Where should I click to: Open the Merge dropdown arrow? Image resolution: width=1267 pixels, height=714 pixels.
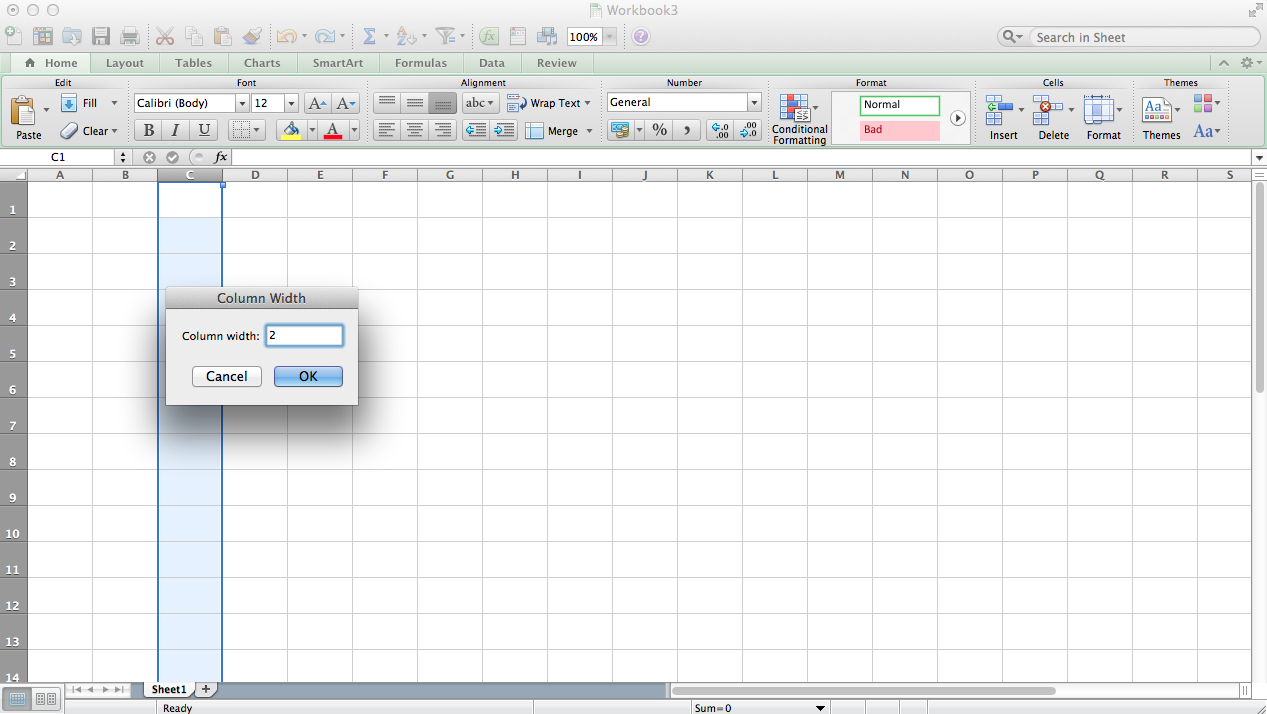coord(589,131)
